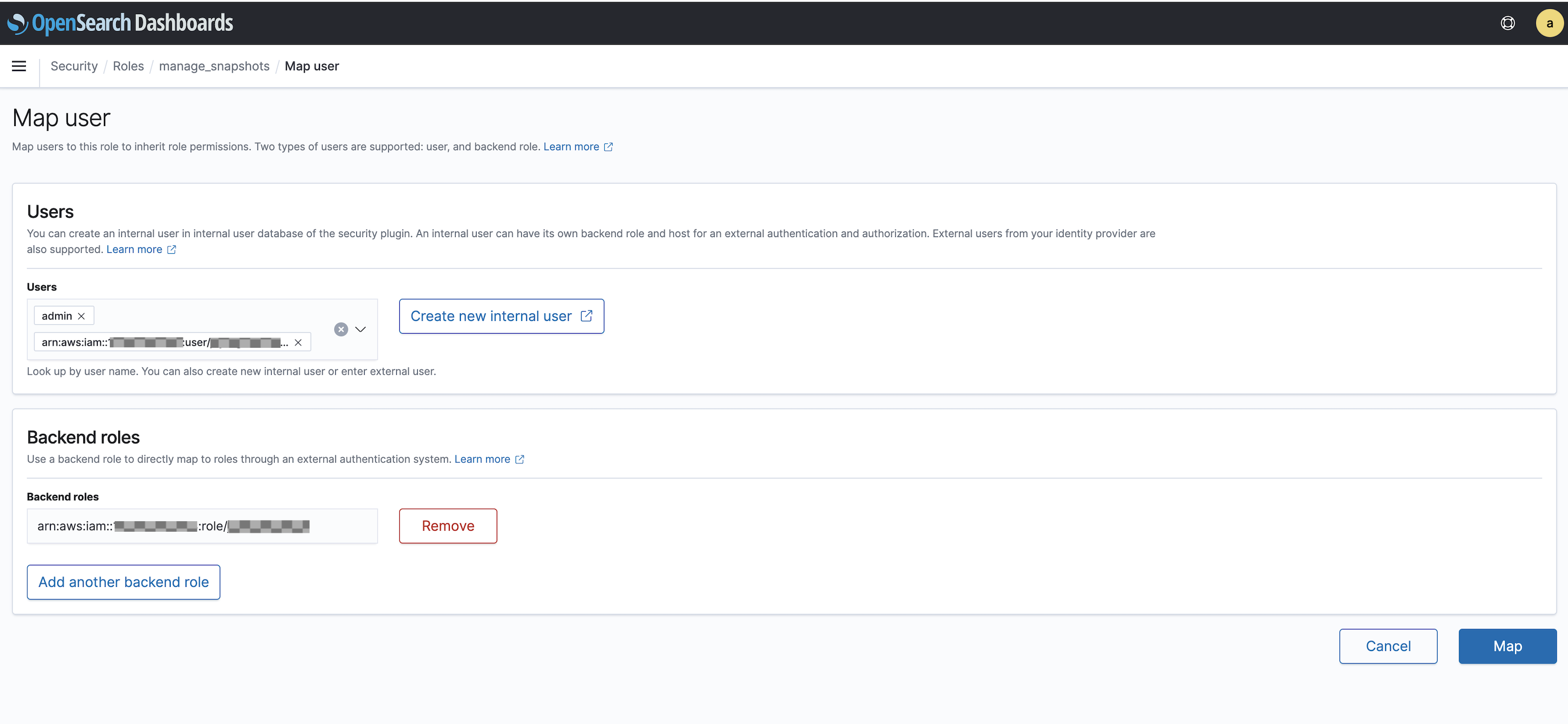Navigate to Security breadcrumb link

(73, 66)
